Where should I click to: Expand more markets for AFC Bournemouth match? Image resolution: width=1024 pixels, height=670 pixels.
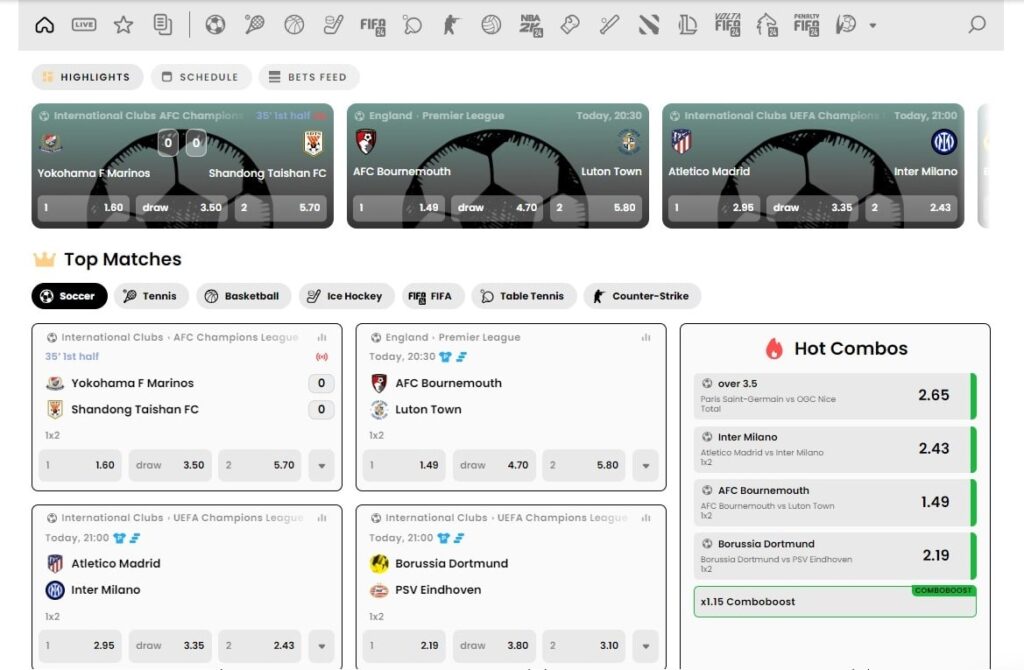tap(645, 465)
